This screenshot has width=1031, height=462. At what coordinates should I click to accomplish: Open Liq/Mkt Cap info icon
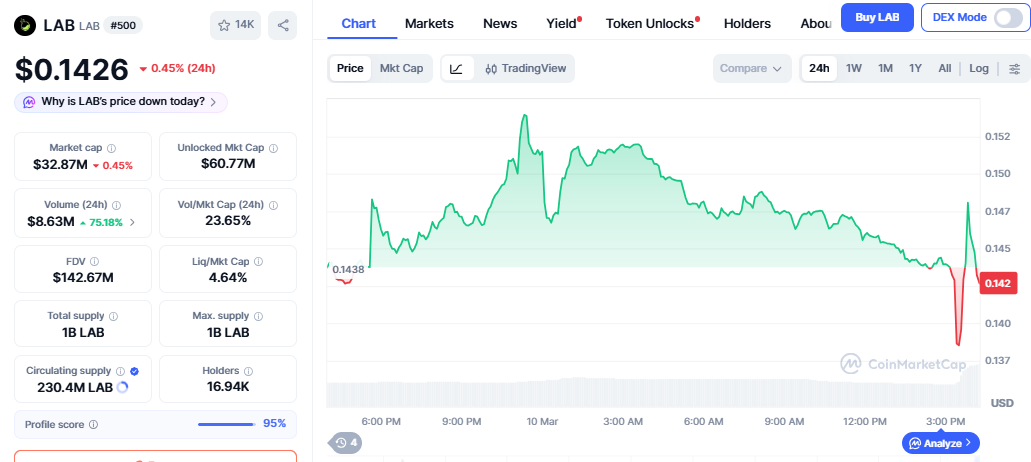click(x=258, y=262)
